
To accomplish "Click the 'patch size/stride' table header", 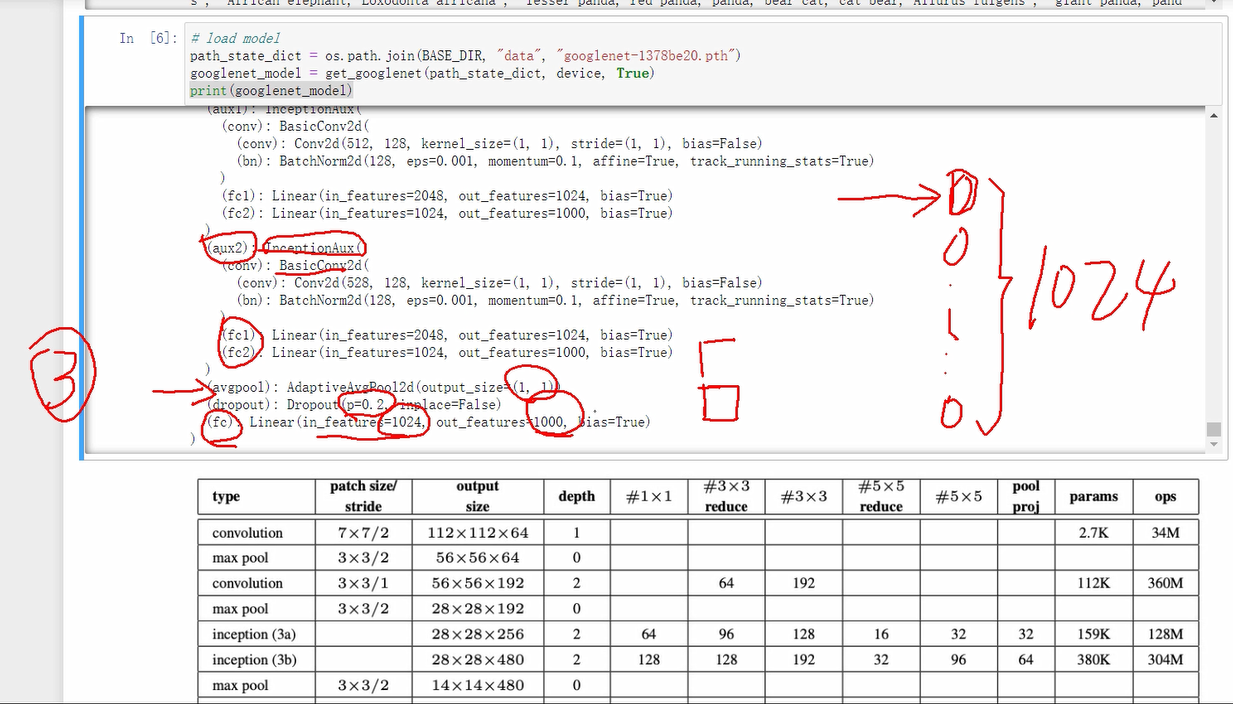I will [363, 496].
